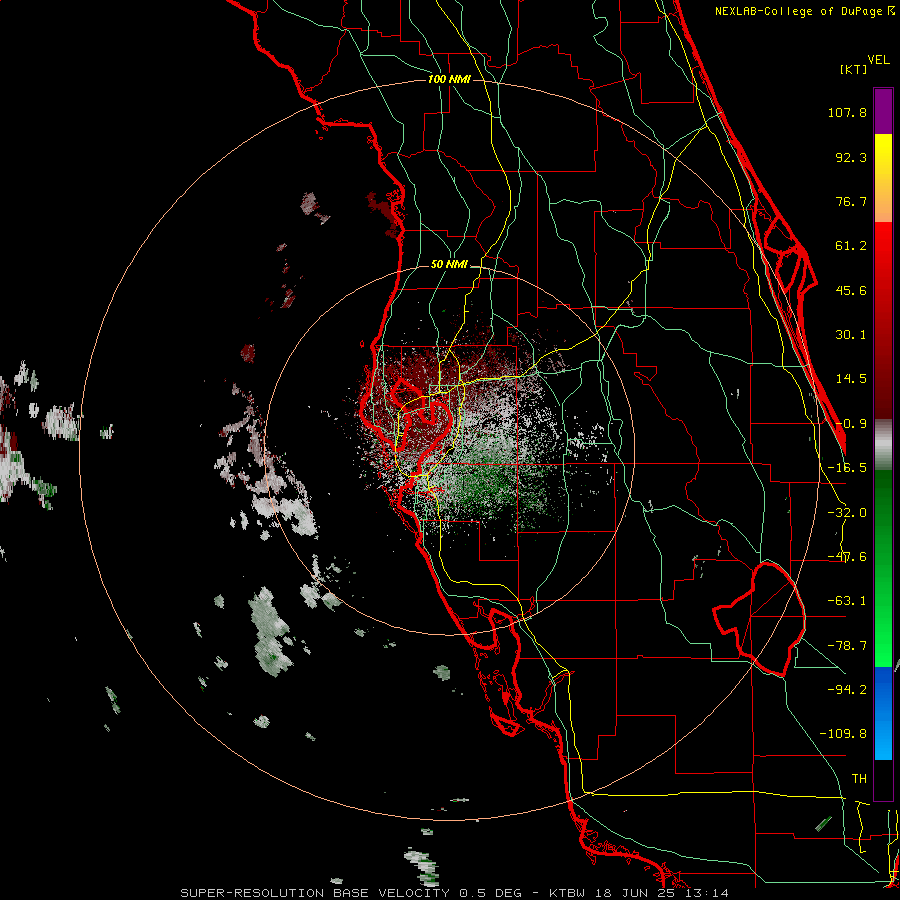Screen dimensions: 900x900
Task: Click the 50 NMI range ring label
Action: pyautogui.click(x=449, y=265)
